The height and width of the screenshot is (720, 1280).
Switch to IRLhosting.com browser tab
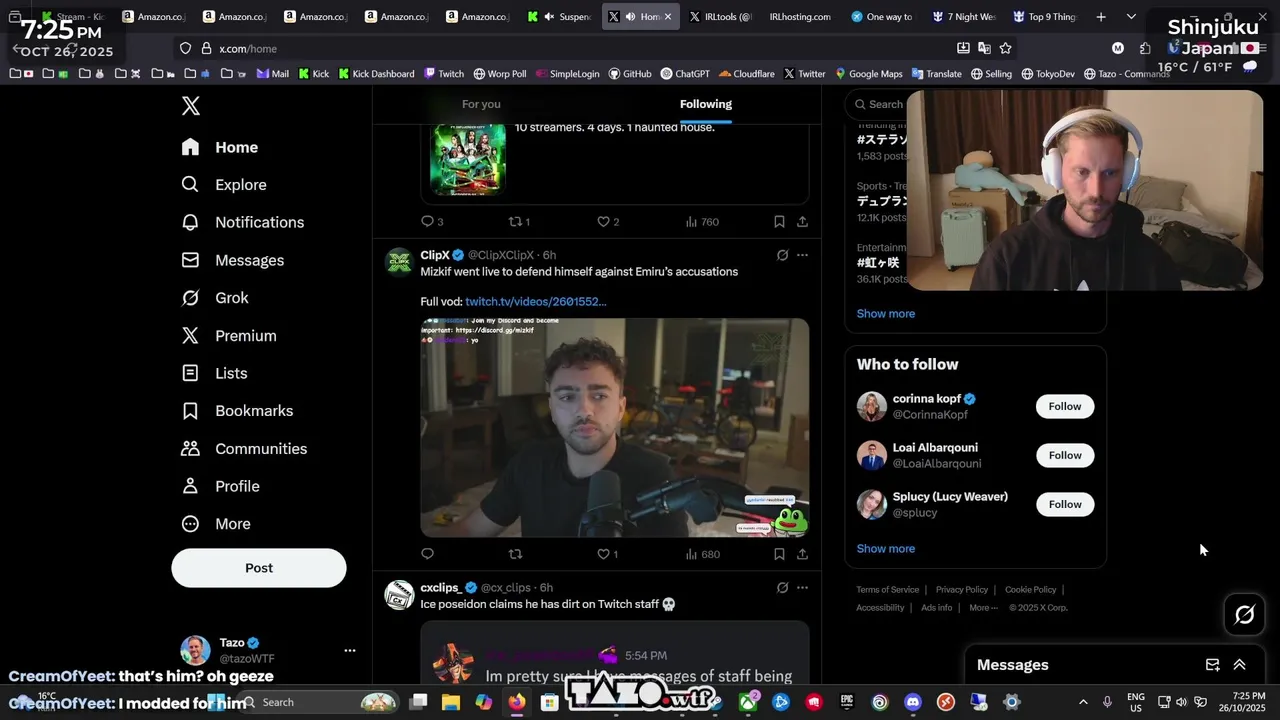click(800, 16)
